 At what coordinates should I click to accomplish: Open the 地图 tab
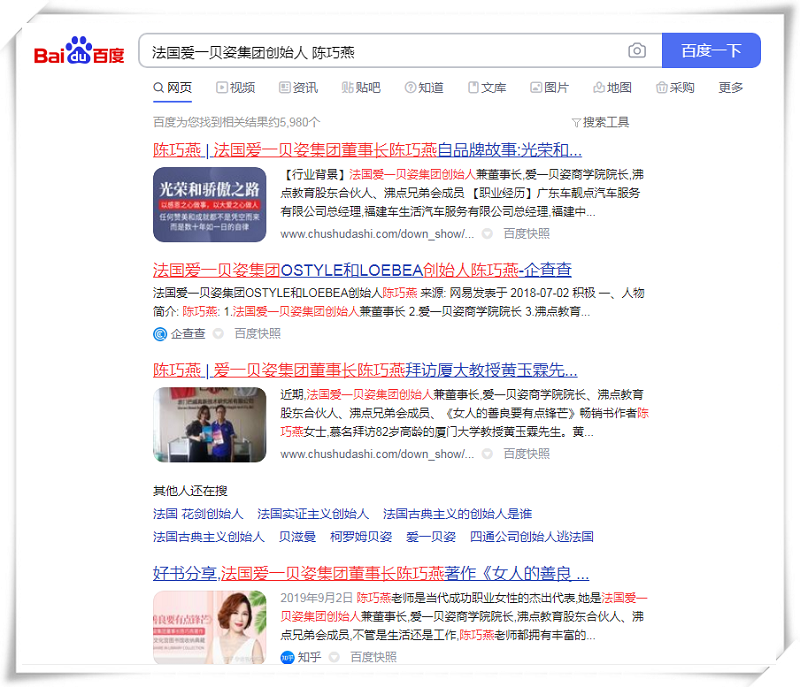(611, 88)
